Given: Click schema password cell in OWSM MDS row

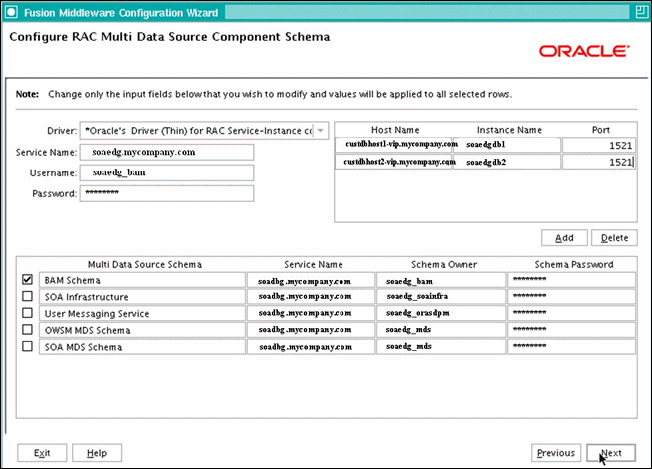Looking at the screenshot, I should point(571,330).
